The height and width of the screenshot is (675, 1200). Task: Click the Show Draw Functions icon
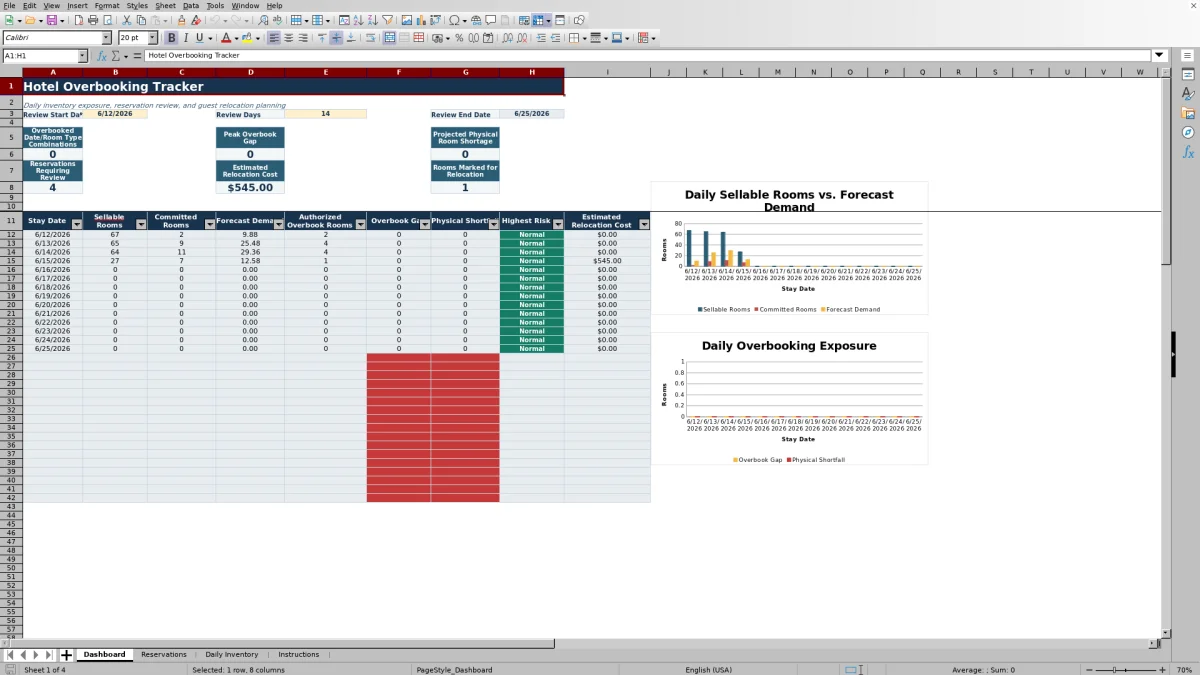point(579,20)
